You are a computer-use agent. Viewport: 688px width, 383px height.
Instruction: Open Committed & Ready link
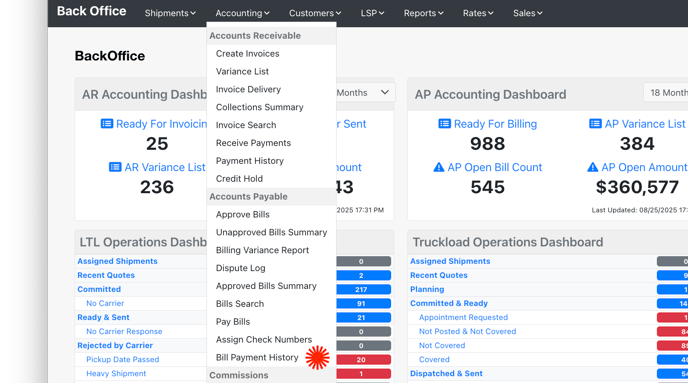tap(449, 303)
